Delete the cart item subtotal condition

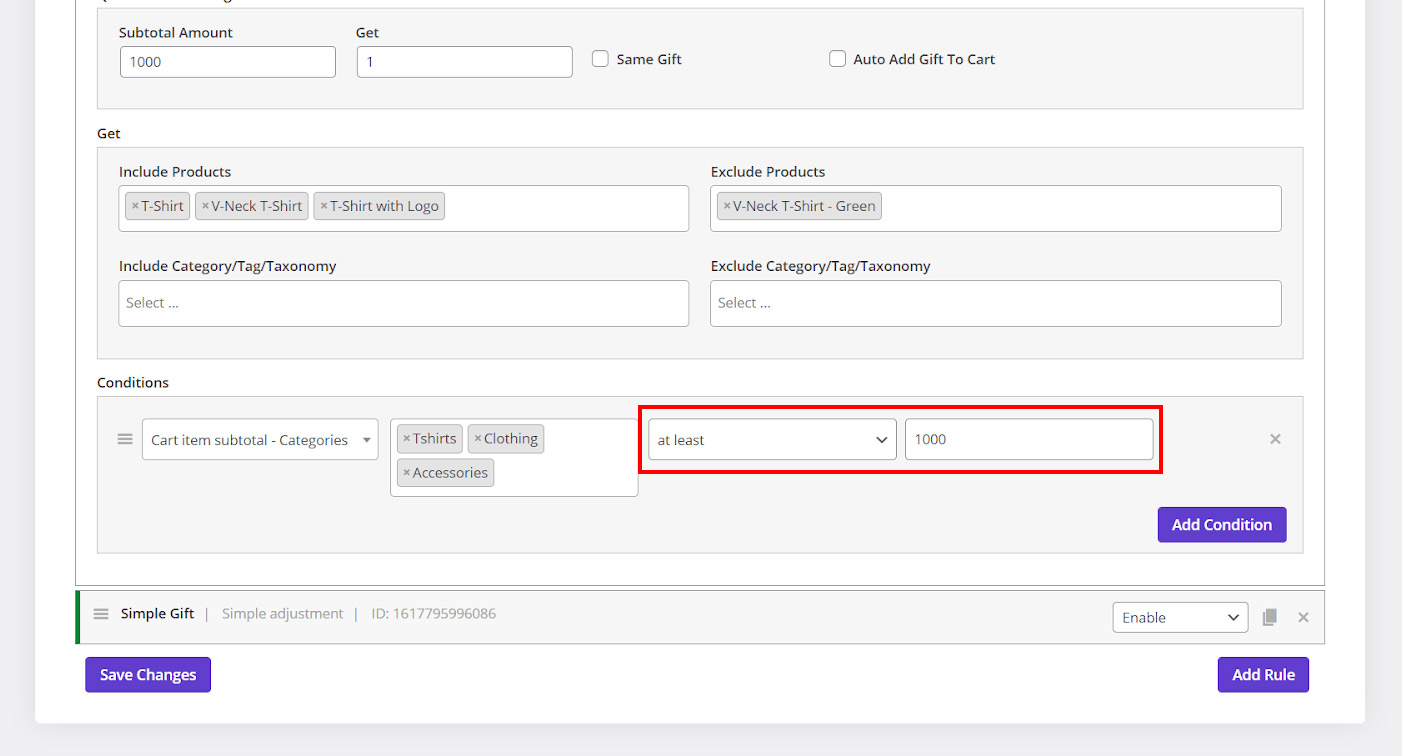click(x=1275, y=439)
